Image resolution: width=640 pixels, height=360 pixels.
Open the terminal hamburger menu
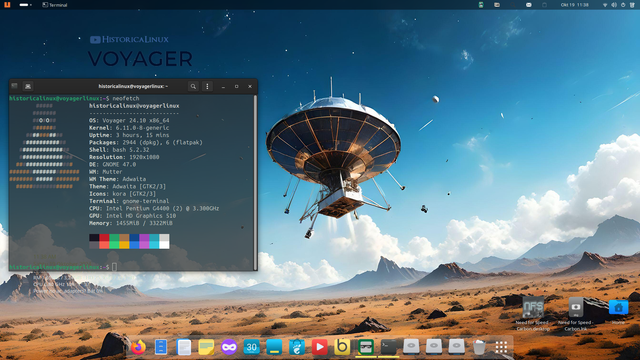tap(207, 87)
